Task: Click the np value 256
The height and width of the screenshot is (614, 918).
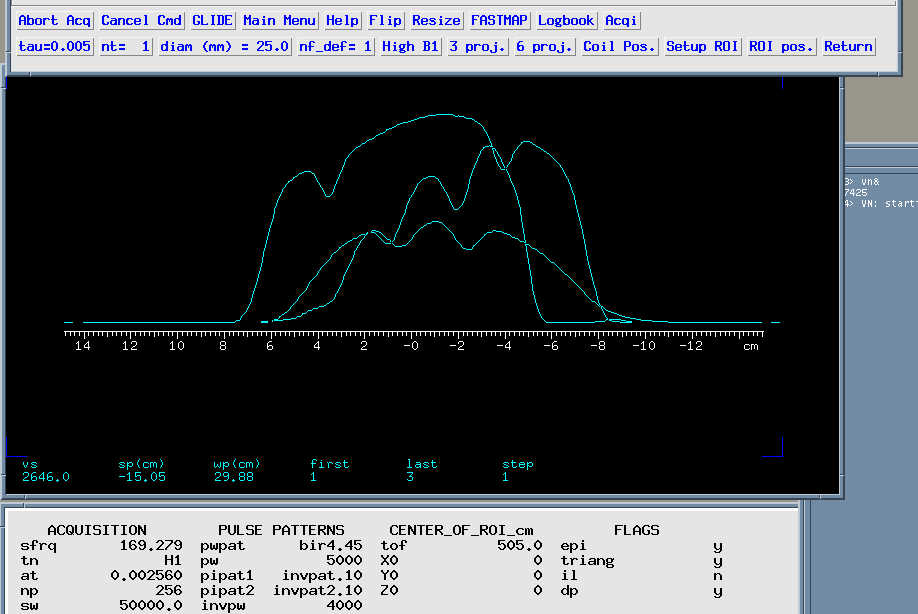Action: point(169,591)
